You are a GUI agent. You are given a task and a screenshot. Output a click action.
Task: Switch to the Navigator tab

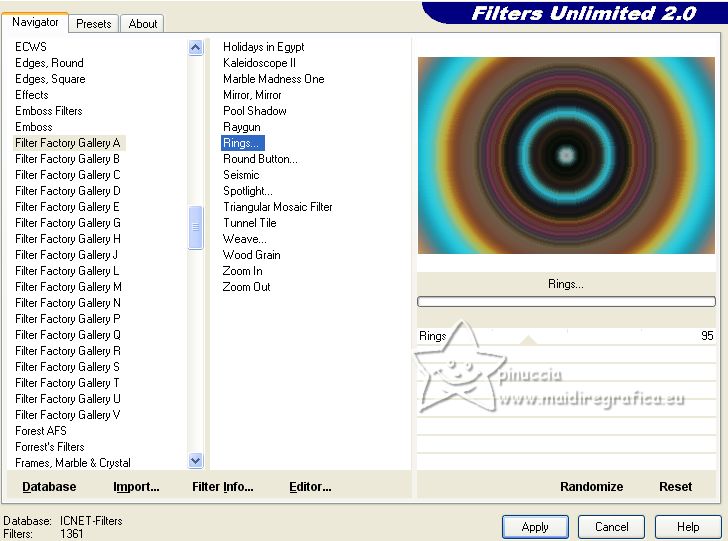(x=35, y=22)
